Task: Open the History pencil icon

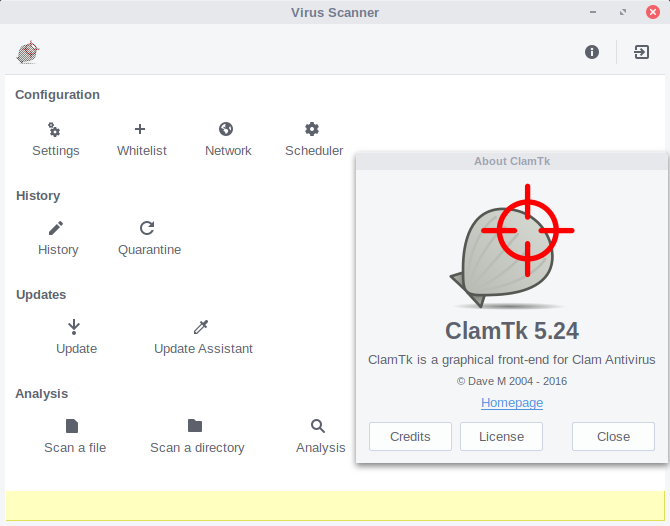Action: (56, 228)
